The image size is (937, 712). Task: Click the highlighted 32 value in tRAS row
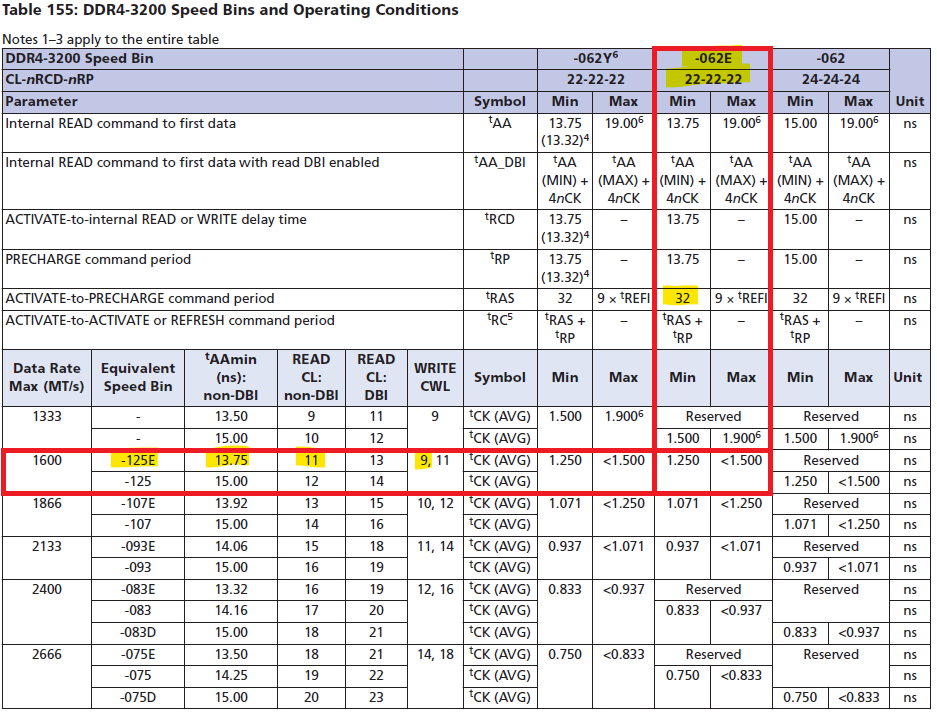(x=683, y=298)
